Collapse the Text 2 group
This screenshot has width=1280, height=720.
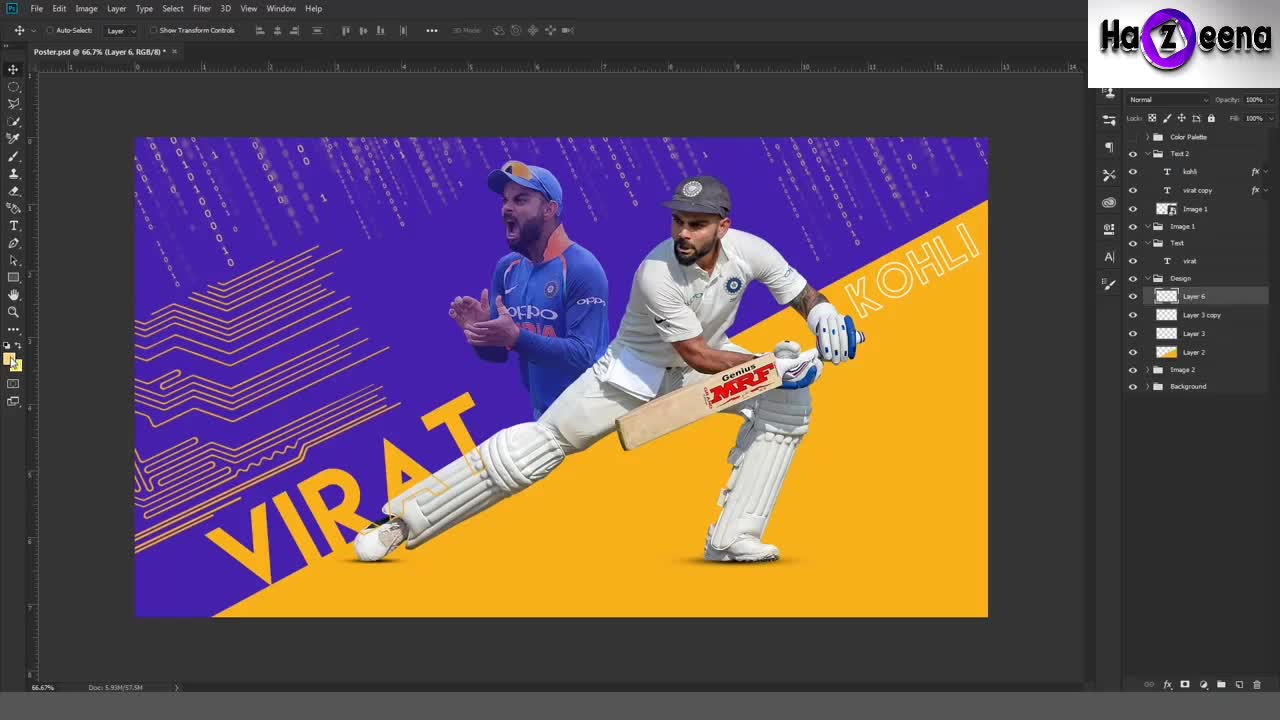(1147, 154)
